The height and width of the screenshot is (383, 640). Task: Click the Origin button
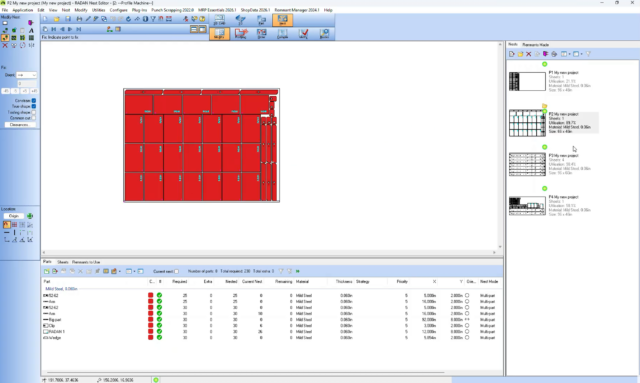(14, 216)
